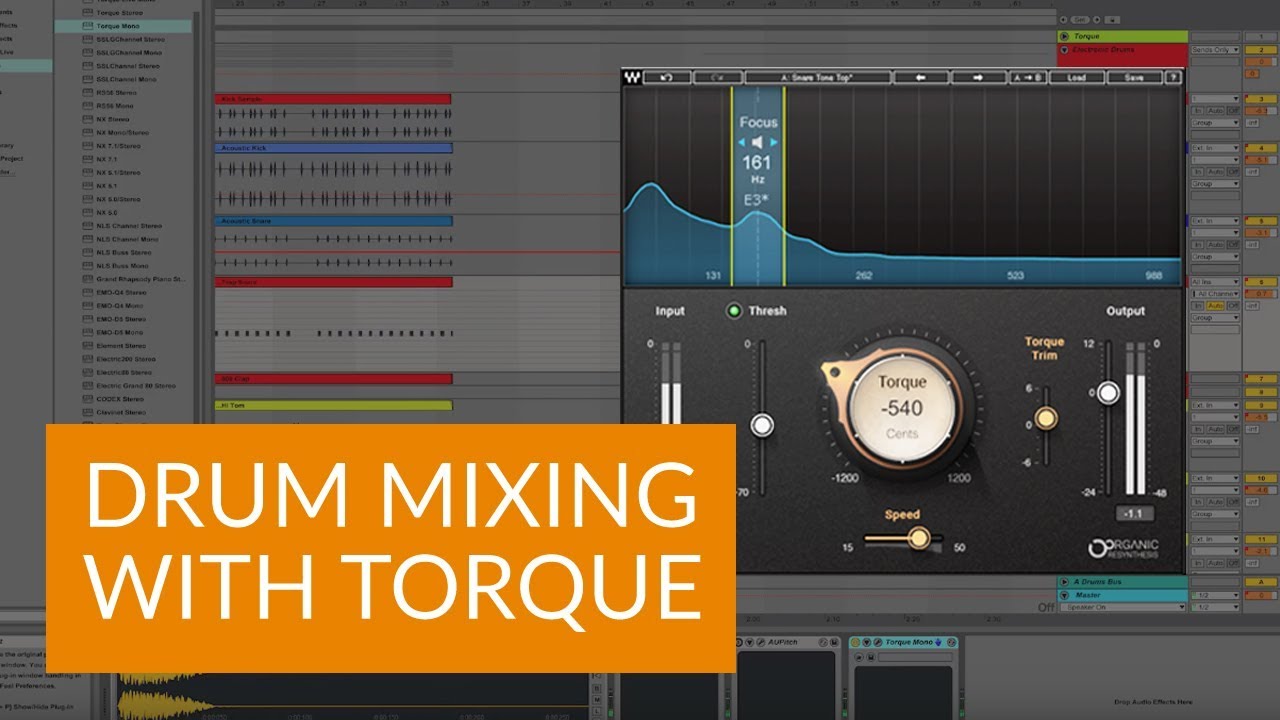Viewport: 1280px width, 720px height.
Task: Open the Speaker On dropdown on Master
Action: pos(1125,607)
